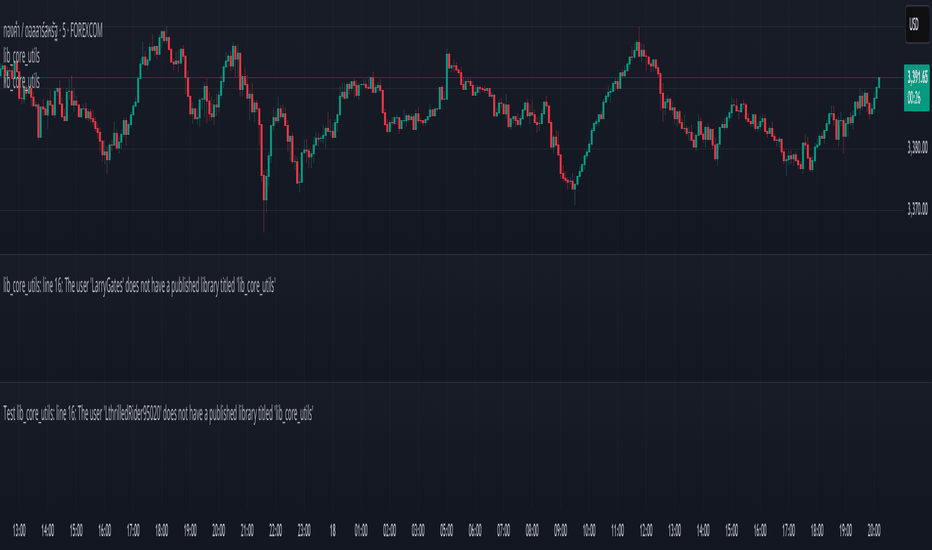The width and height of the screenshot is (932, 550).
Task: Click the 09:00 time axis label
Action: (561, 530)
